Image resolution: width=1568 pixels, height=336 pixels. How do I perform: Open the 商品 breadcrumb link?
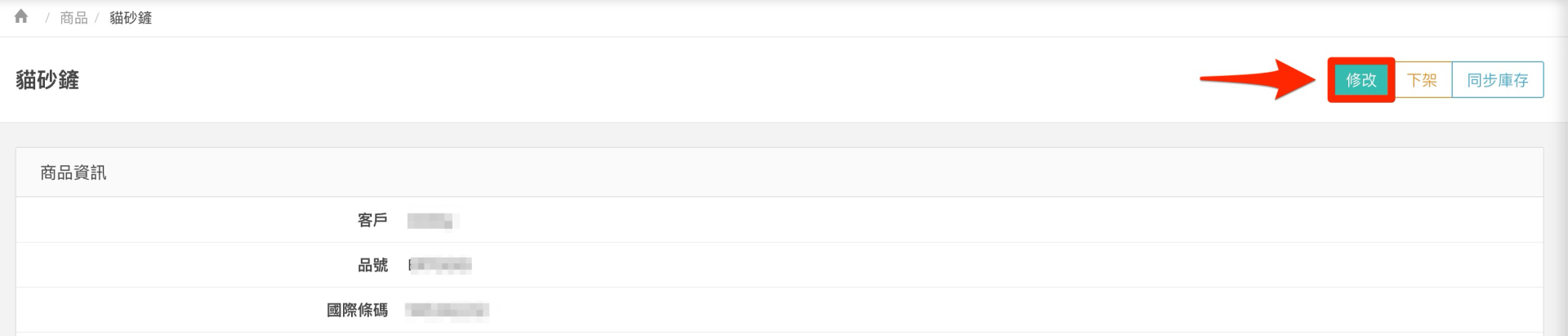[x=73, y=18]
